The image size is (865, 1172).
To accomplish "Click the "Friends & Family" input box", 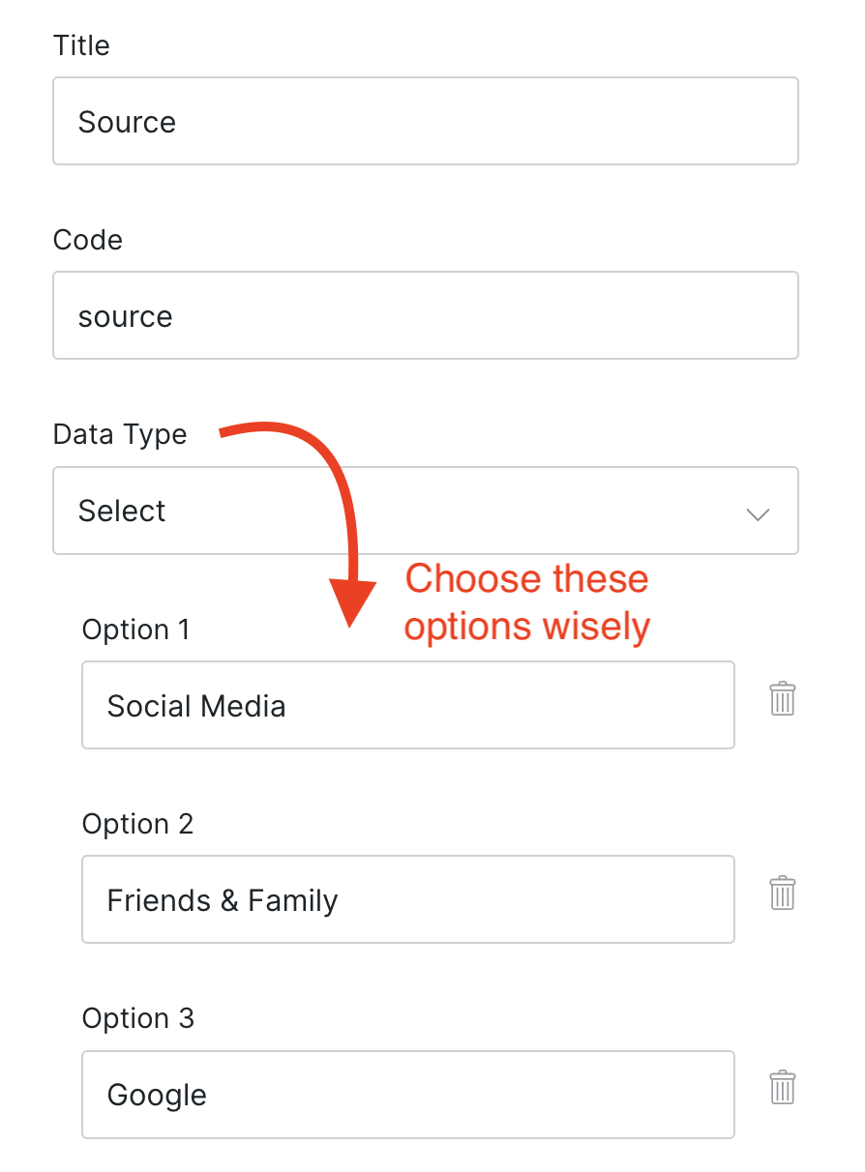I will tap(408, 899).
